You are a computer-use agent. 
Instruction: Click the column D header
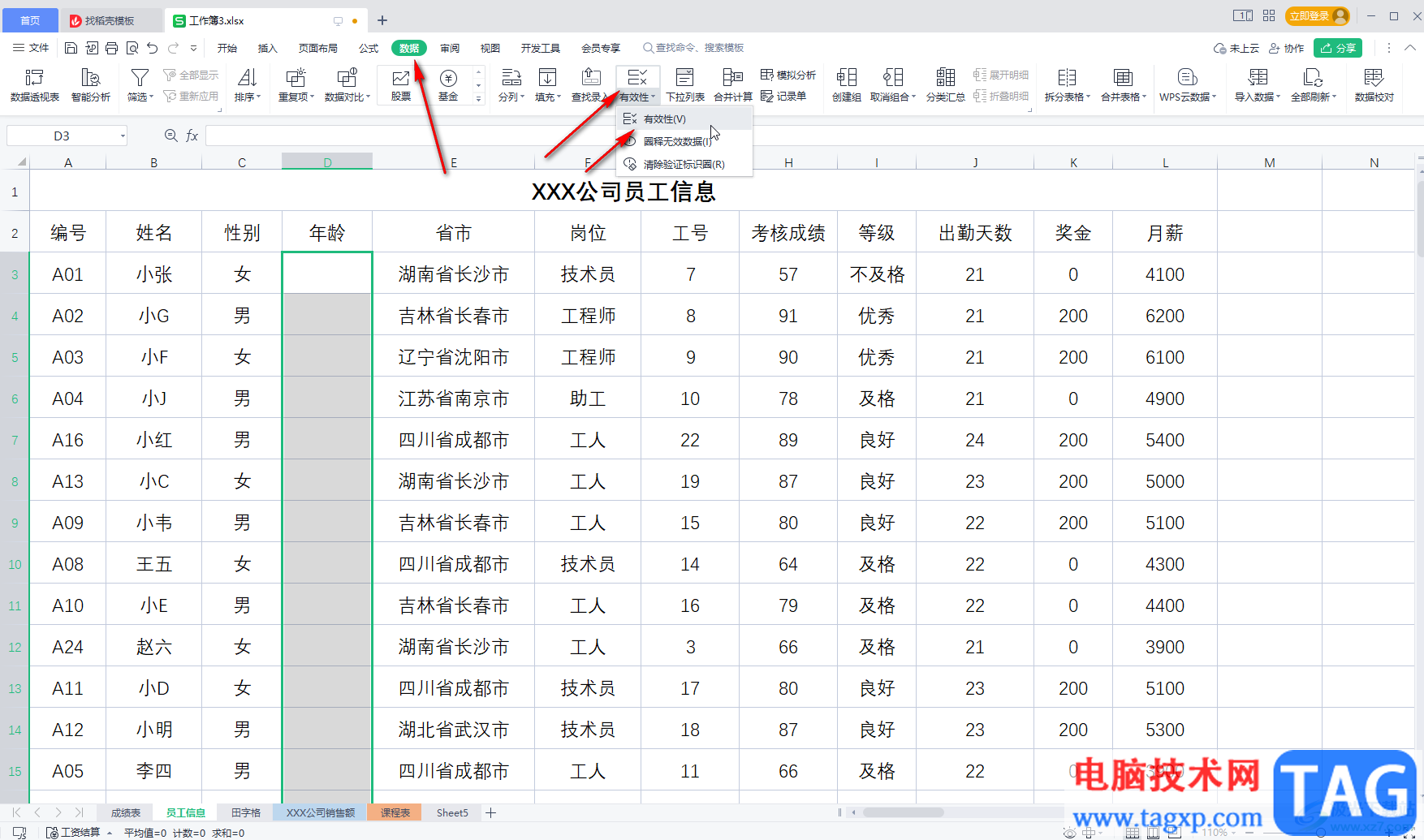[327, 162]
